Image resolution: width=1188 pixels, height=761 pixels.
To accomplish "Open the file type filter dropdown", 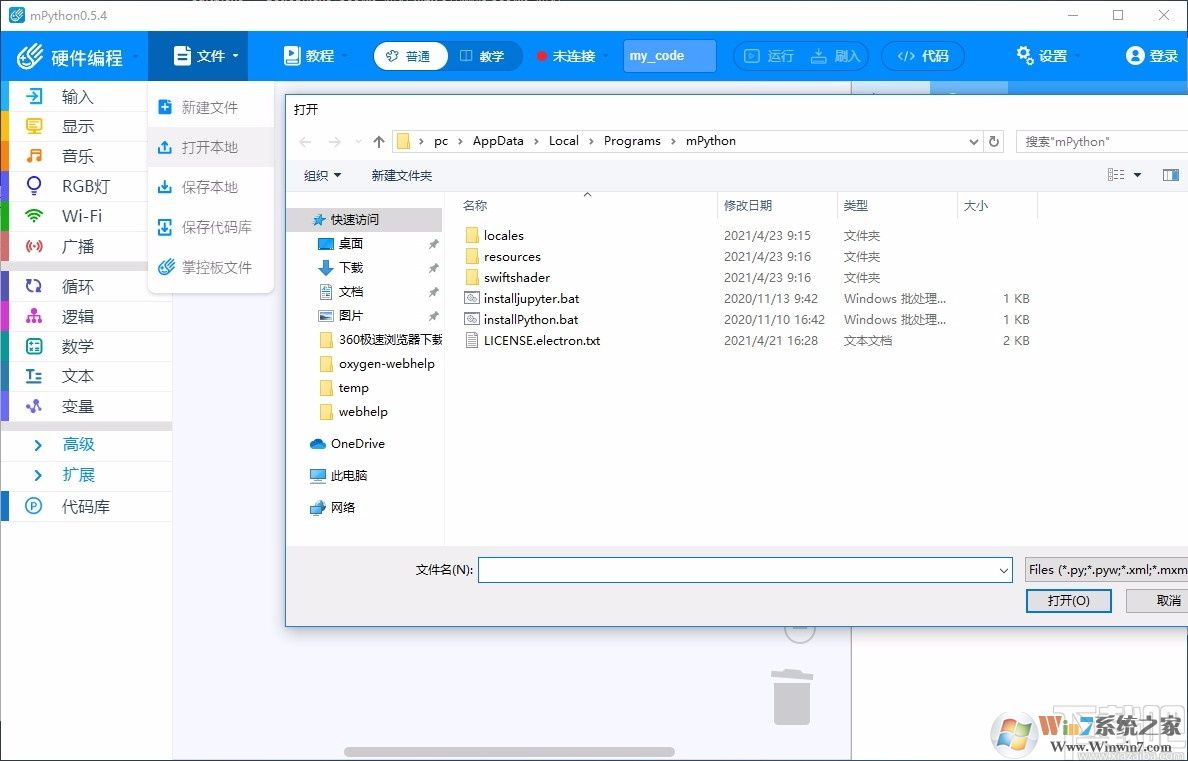I will point(1106,570).
